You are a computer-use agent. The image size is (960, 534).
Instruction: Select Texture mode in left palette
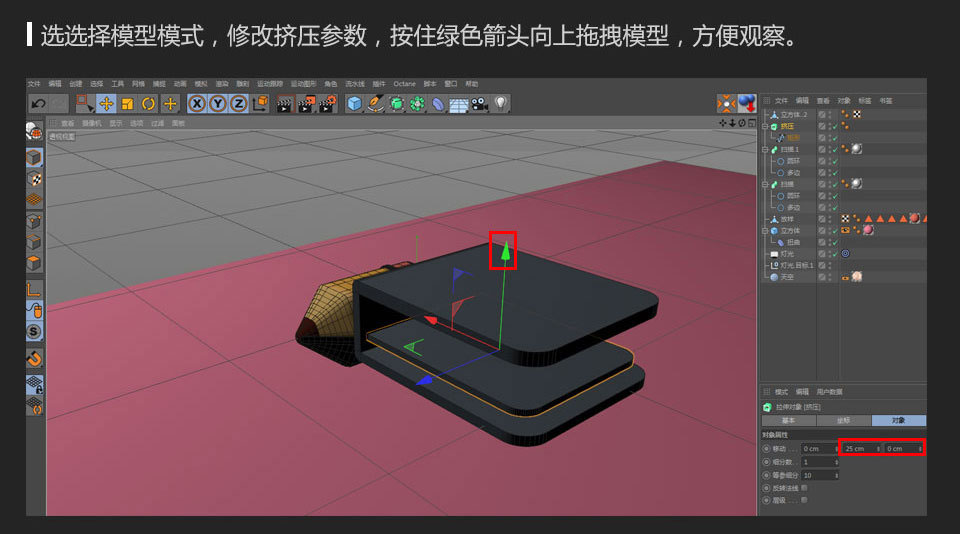coord(34,179)
